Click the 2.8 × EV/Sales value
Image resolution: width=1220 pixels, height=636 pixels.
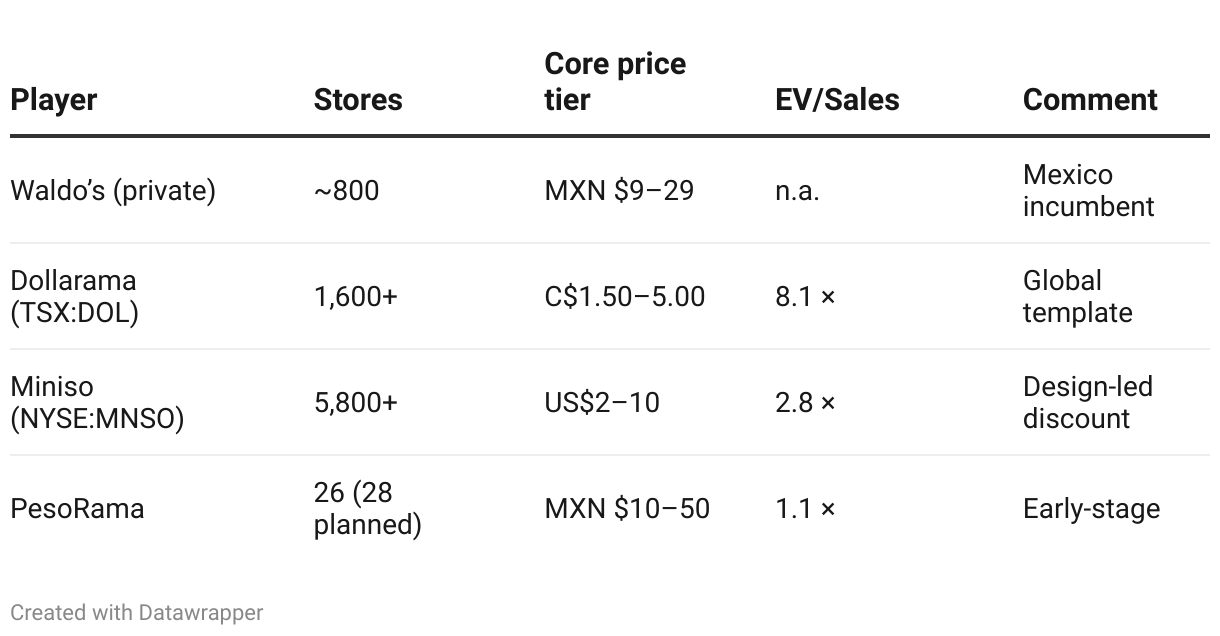pos(805,402)
